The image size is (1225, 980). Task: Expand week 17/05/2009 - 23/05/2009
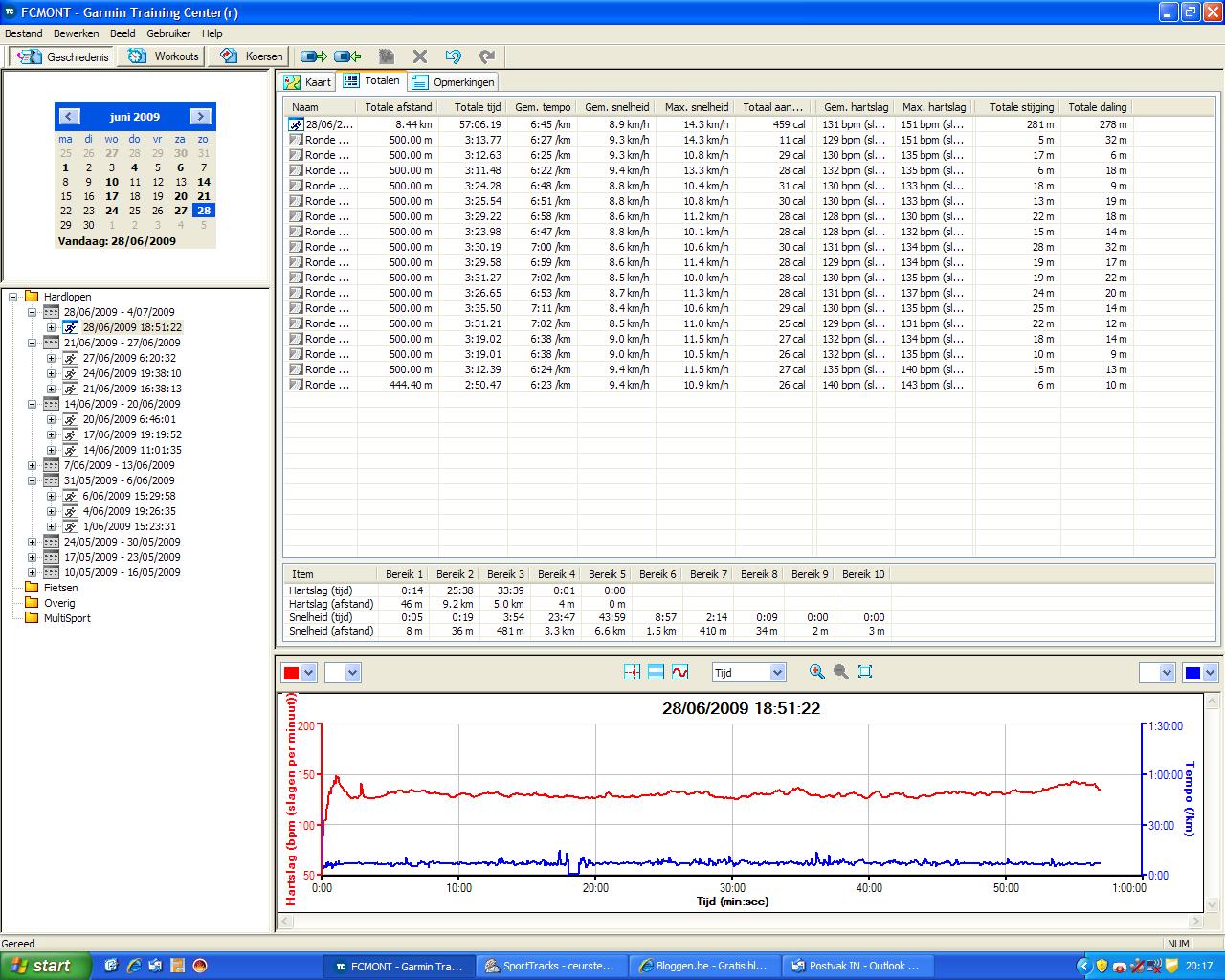[x=33, y=557]
